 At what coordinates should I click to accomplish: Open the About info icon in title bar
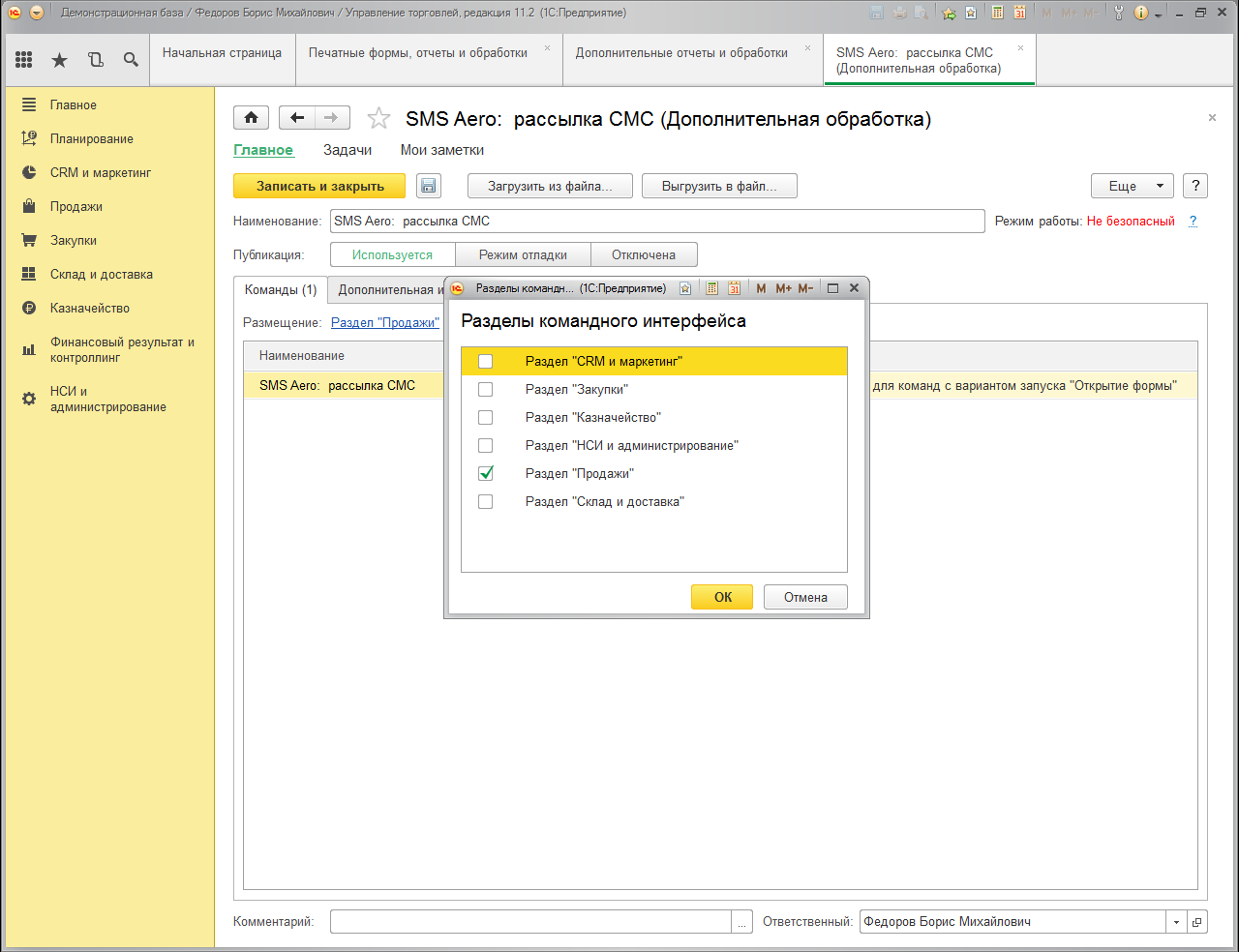click(1140, 13)
